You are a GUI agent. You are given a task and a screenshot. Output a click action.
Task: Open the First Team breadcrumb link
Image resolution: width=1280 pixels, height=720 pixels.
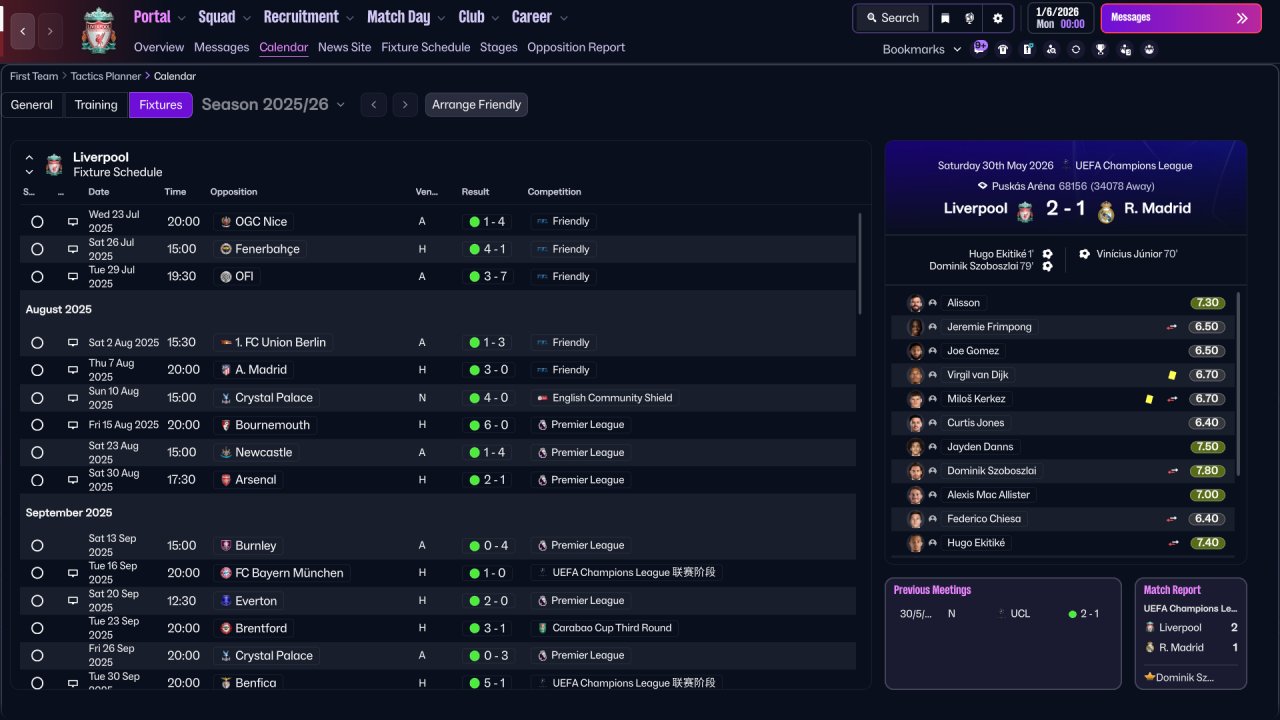34,76
